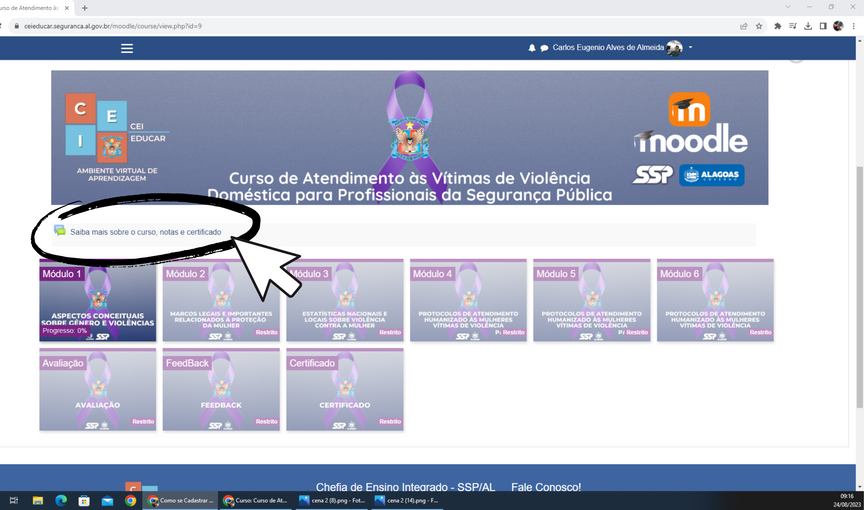
Task: Open the Chrome downloads icon
Action: pos(808,26)
